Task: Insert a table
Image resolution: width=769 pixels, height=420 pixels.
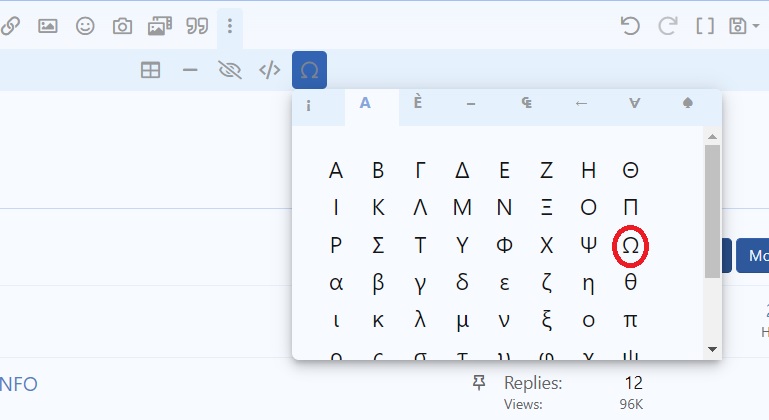Action: tap(150, 70)
